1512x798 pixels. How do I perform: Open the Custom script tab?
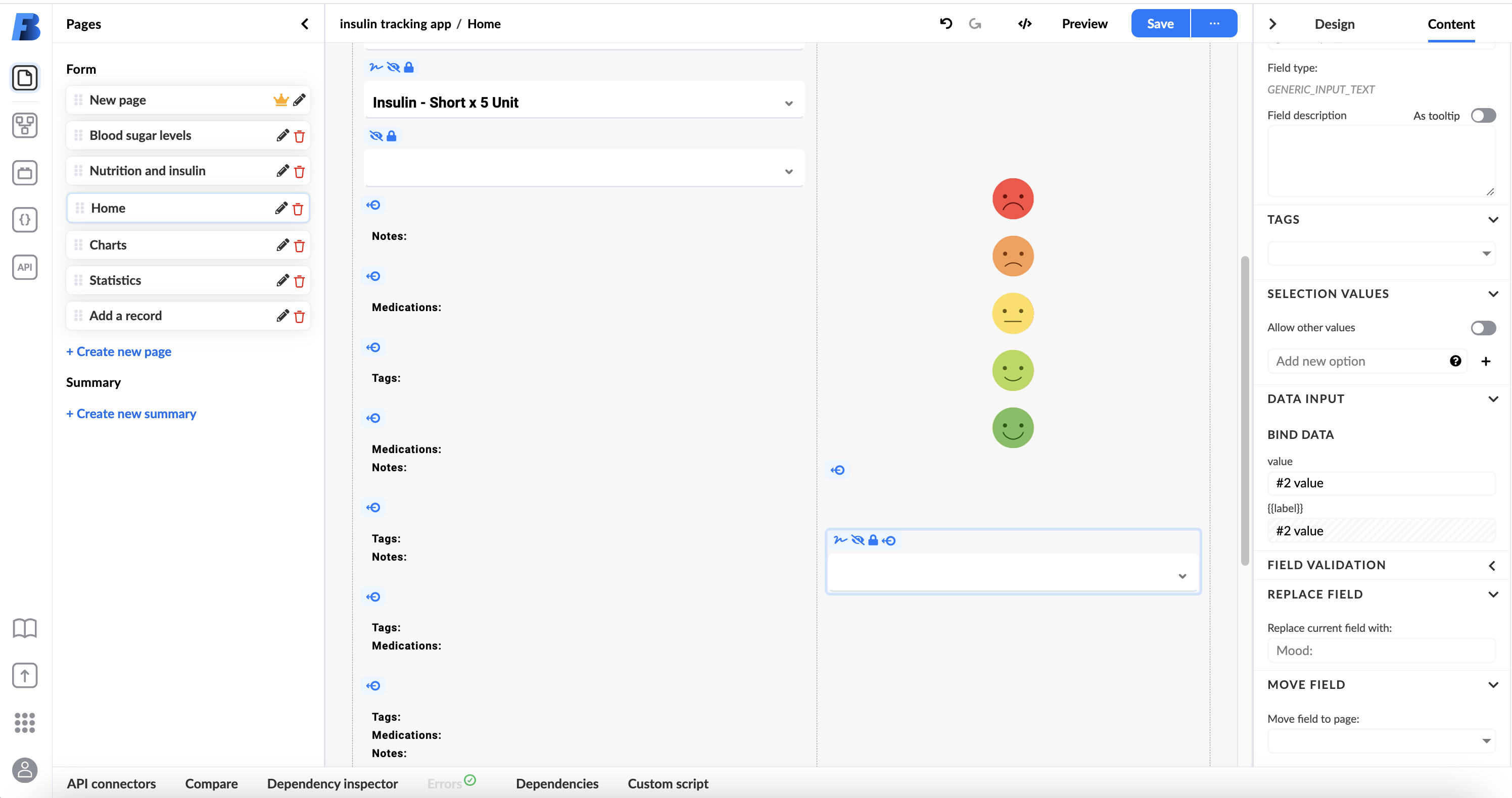click(668, 783)
